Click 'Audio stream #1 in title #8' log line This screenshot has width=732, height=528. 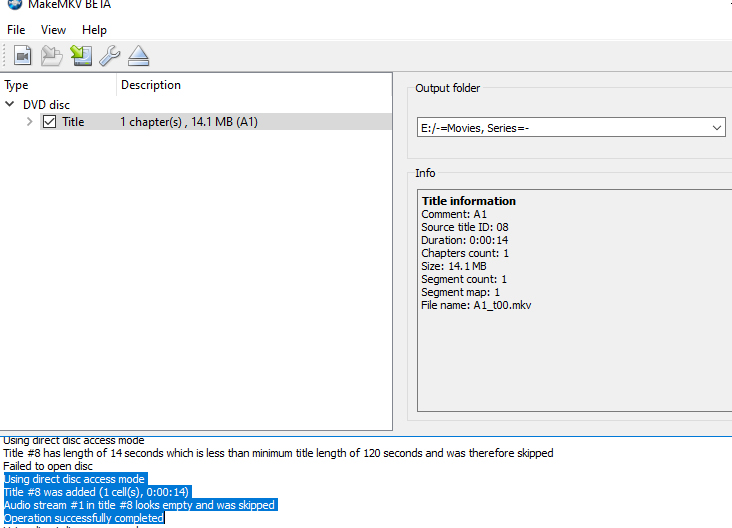point(139,505)
